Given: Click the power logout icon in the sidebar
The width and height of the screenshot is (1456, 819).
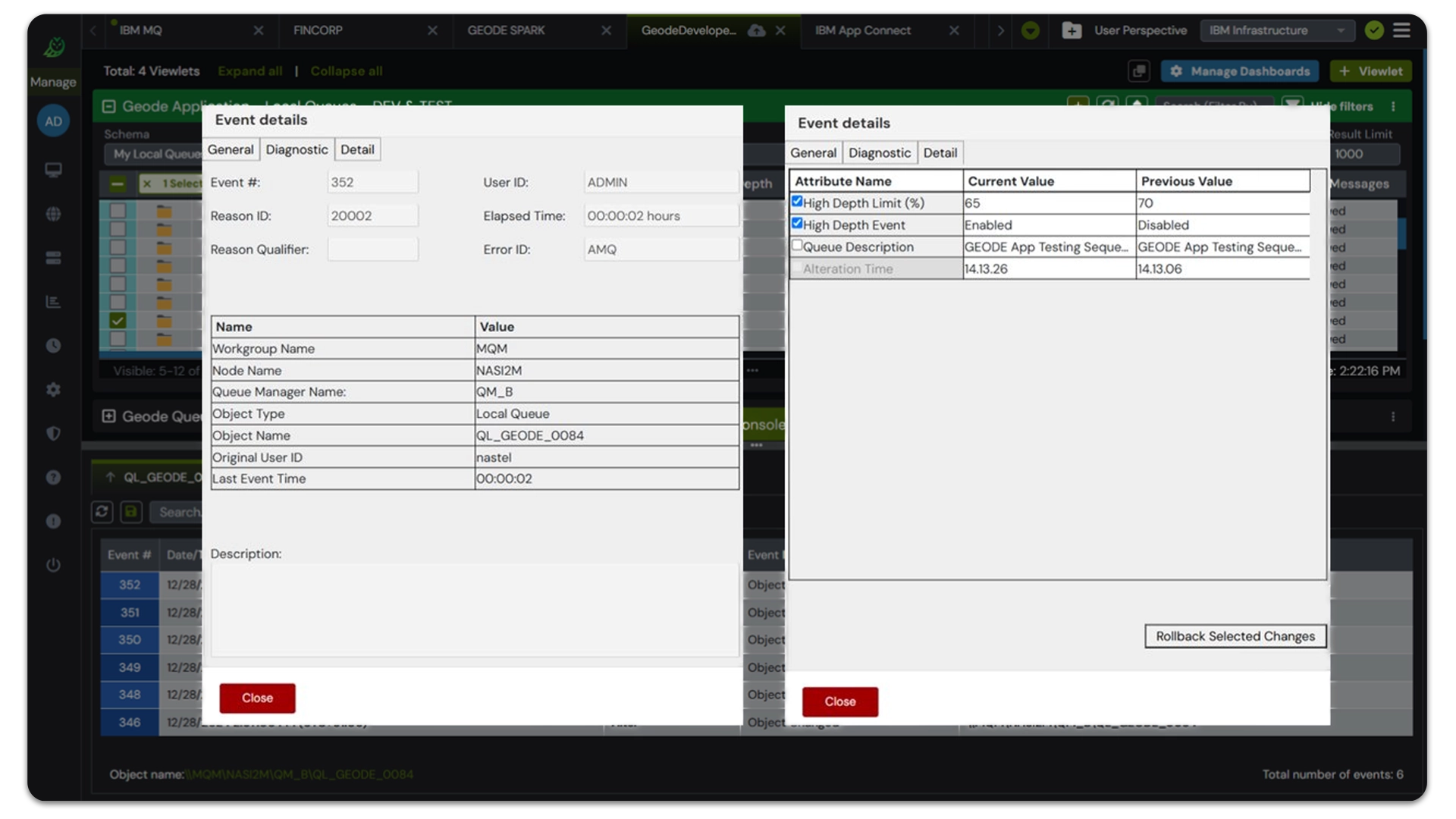Looking at the screenshot, I should click(53, 565).
